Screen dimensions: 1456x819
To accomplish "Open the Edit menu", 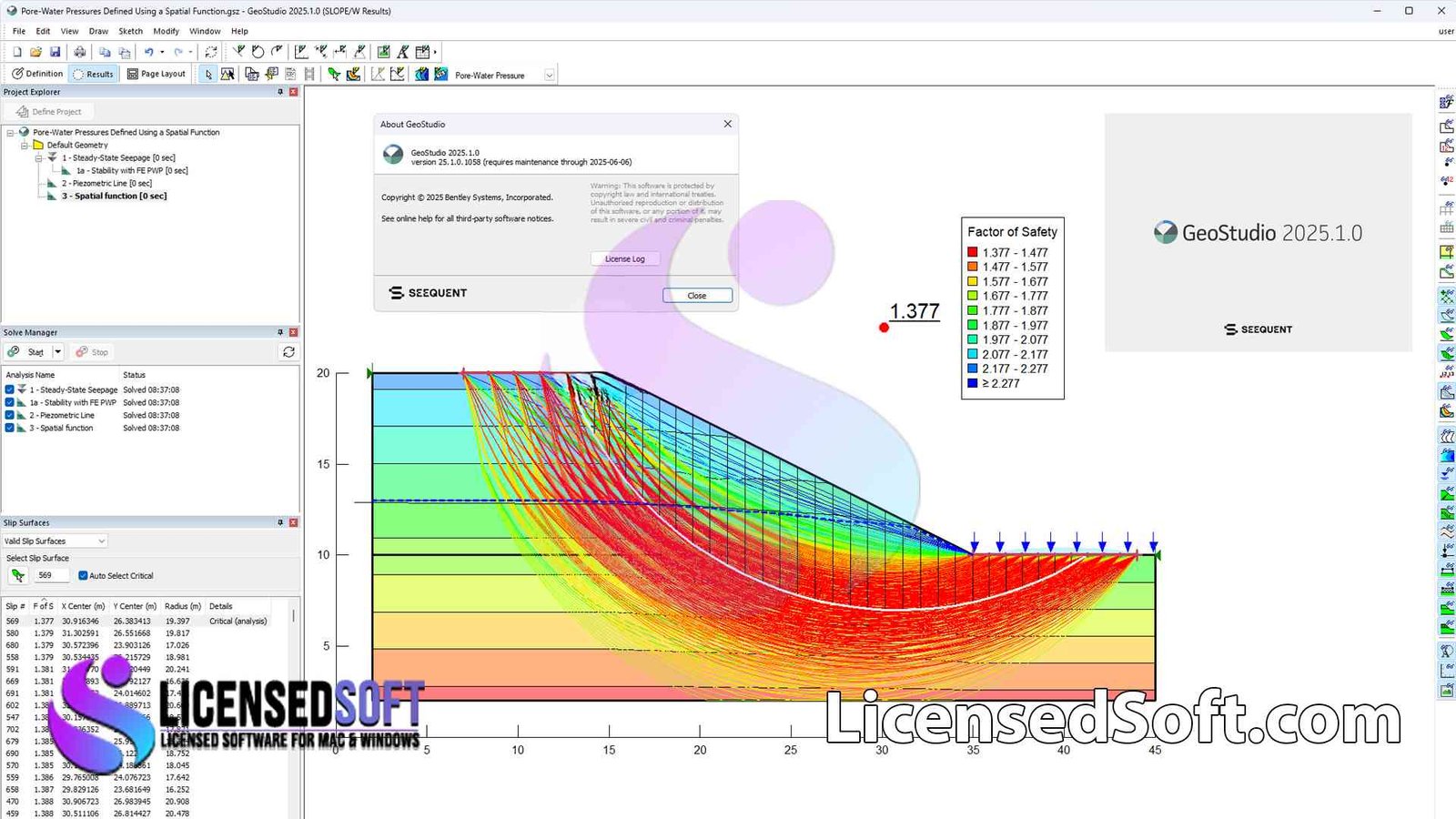I will pyautogui.click(x=43, y=31).
